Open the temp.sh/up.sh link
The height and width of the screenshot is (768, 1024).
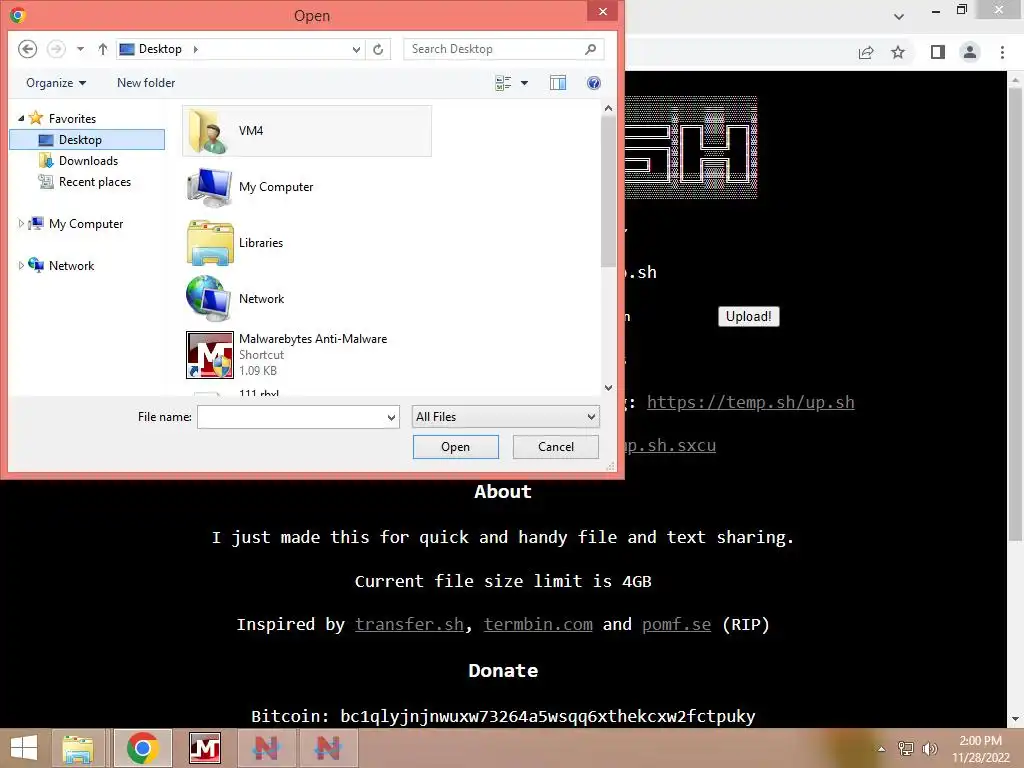(750, 402)
